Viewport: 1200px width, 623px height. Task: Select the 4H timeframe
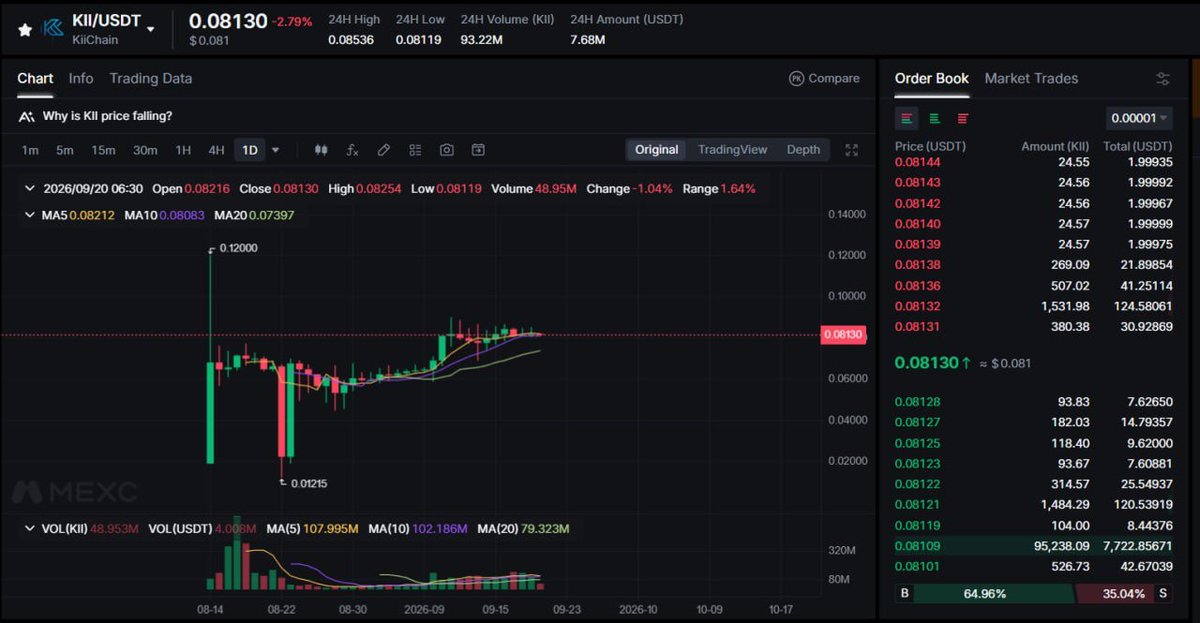click(216, 150)
